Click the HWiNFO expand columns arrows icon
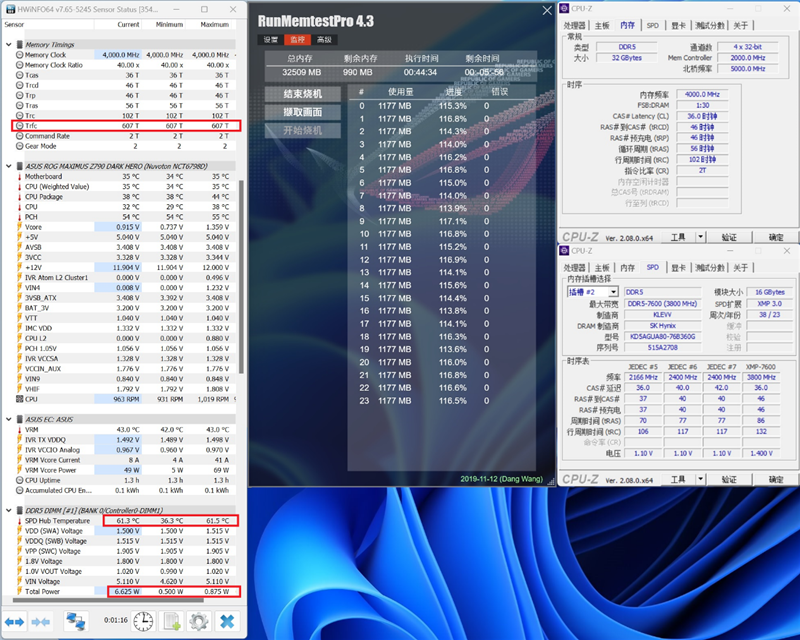The height and width of the screenshot is (640, 800). coord(15,621)
